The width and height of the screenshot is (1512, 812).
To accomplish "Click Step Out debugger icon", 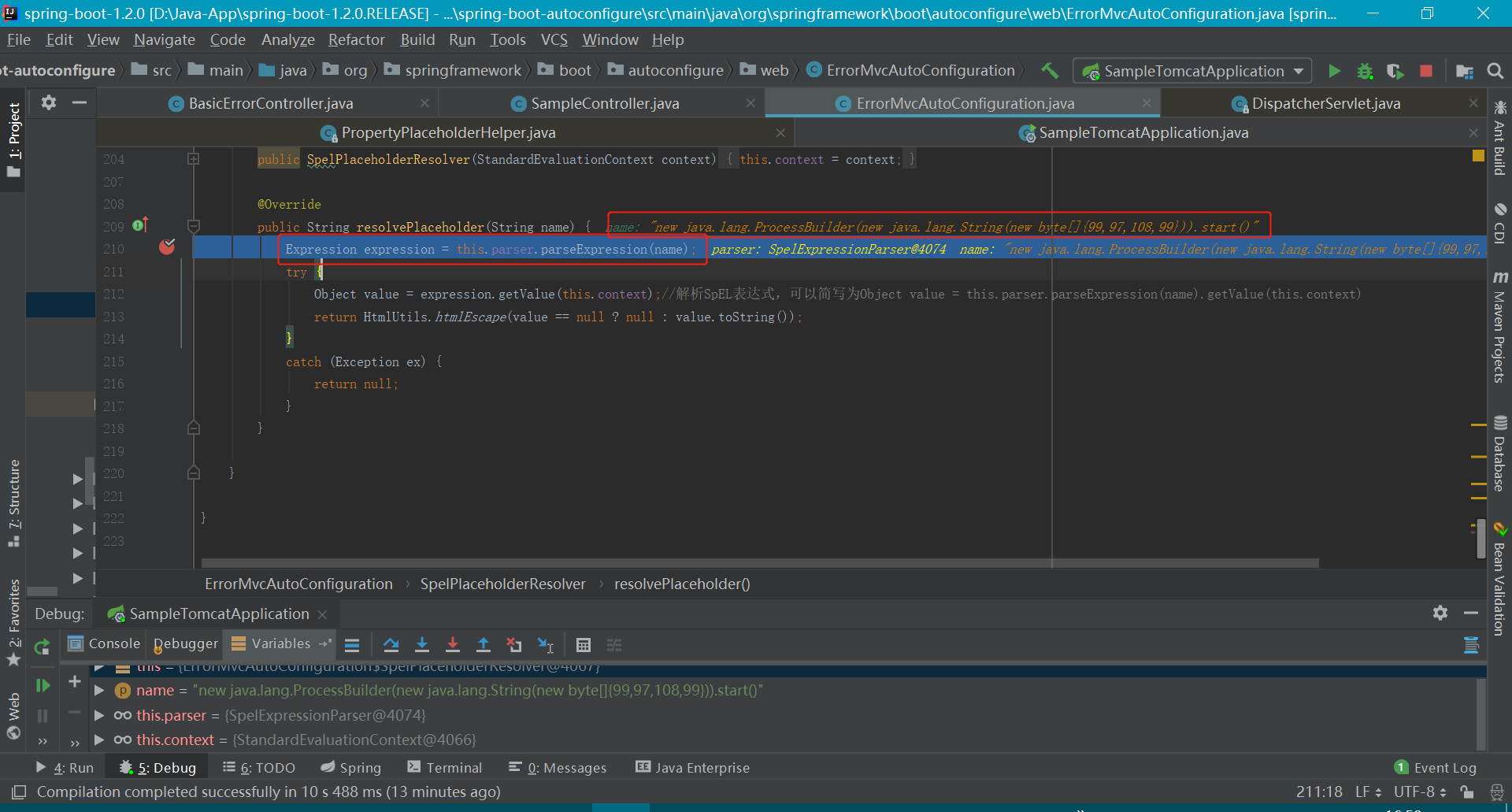I will (x=484, y=645).
